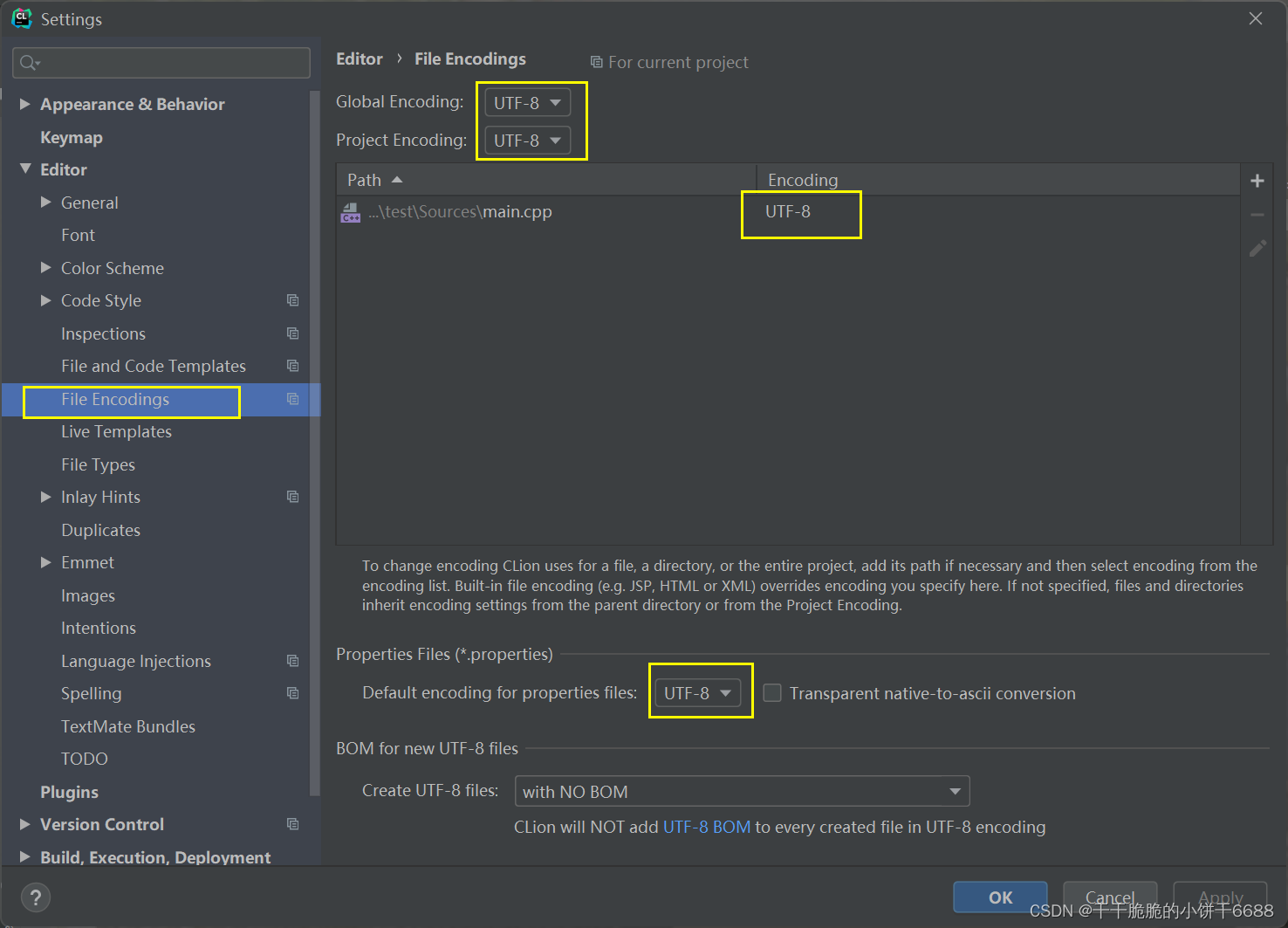
Task: Open Inspections settings page
Action: tap(103, 333)
